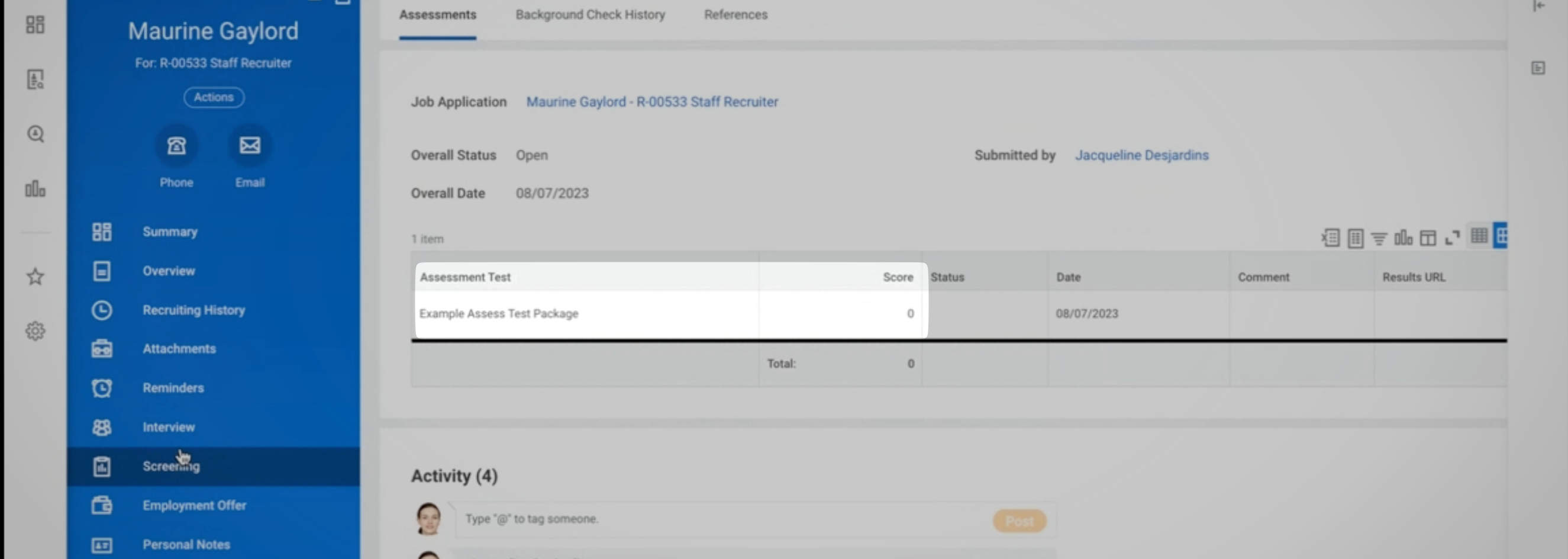Image resolution: width=1568 pixels, height=559 pixels.
Task: Open the References tab
Action: tap(735, 15)
